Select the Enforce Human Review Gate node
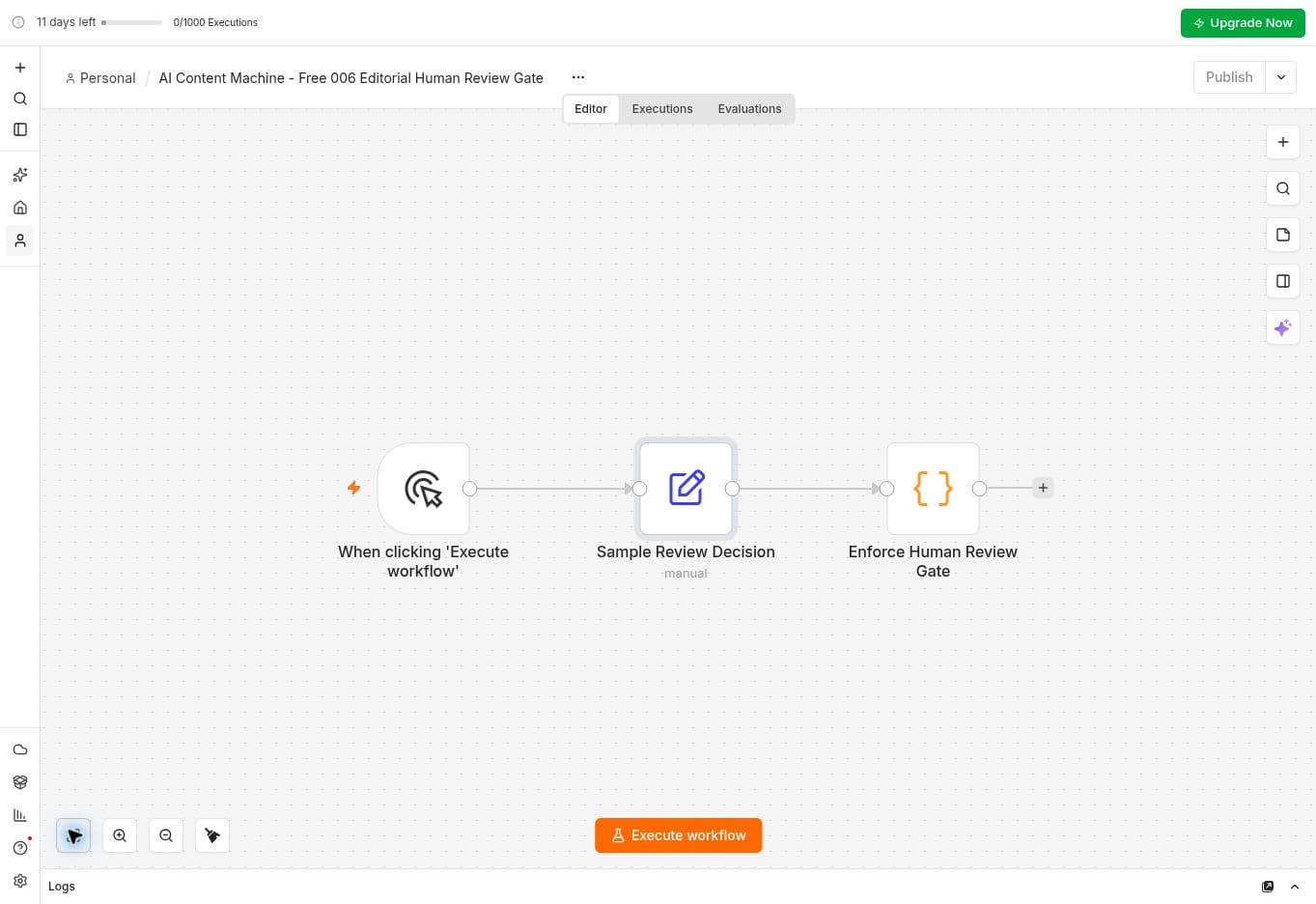The image size is (1316, 904). point(933,489)
